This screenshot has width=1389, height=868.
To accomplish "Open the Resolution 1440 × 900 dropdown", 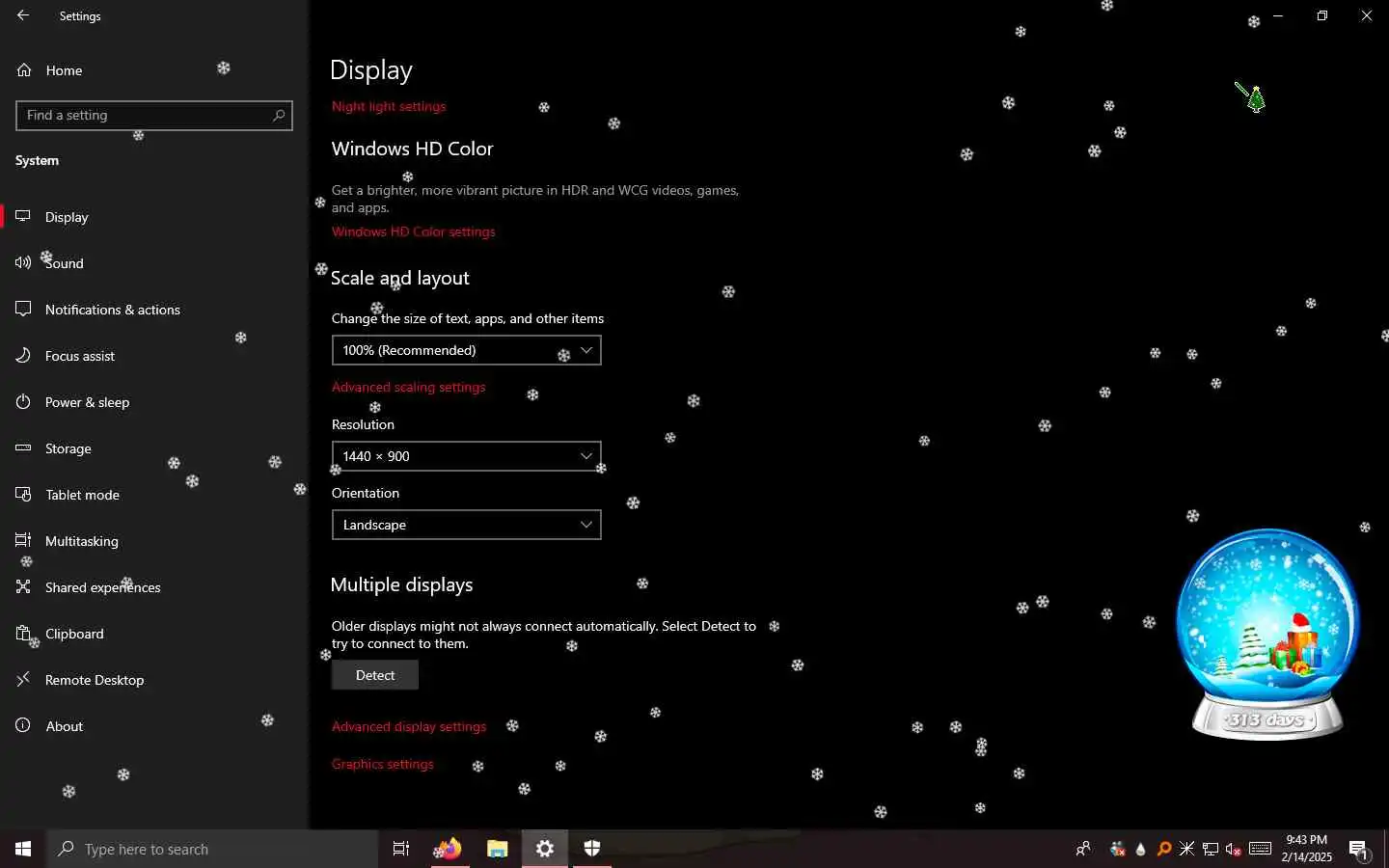I will pos(467,456).
